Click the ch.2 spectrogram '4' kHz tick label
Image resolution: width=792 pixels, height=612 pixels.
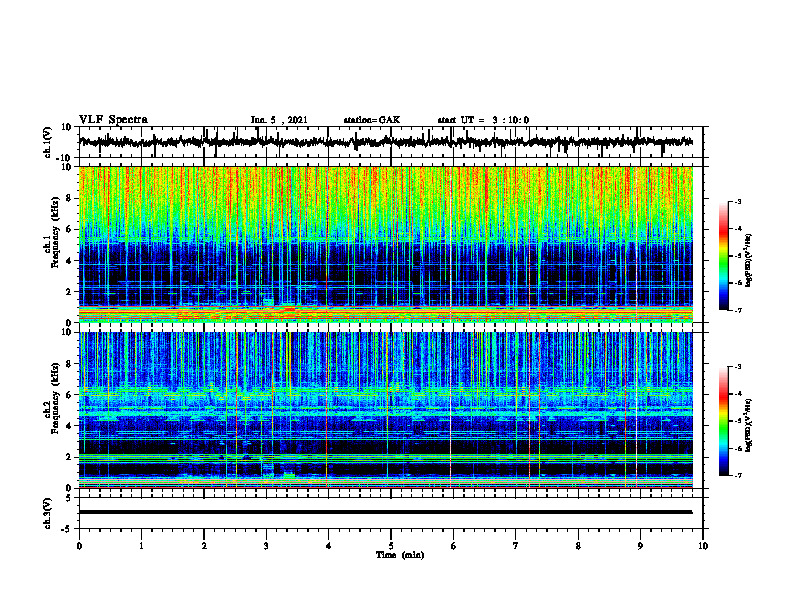69,426
